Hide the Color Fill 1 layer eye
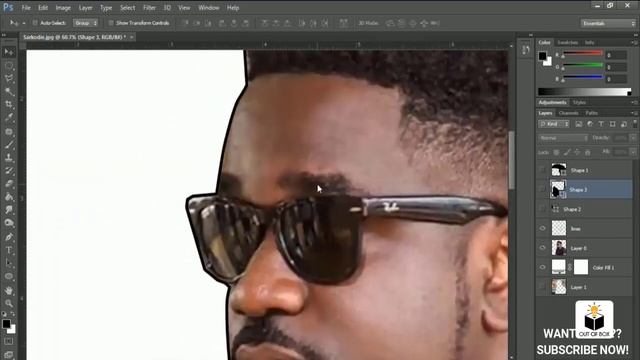 pos(542,267)
